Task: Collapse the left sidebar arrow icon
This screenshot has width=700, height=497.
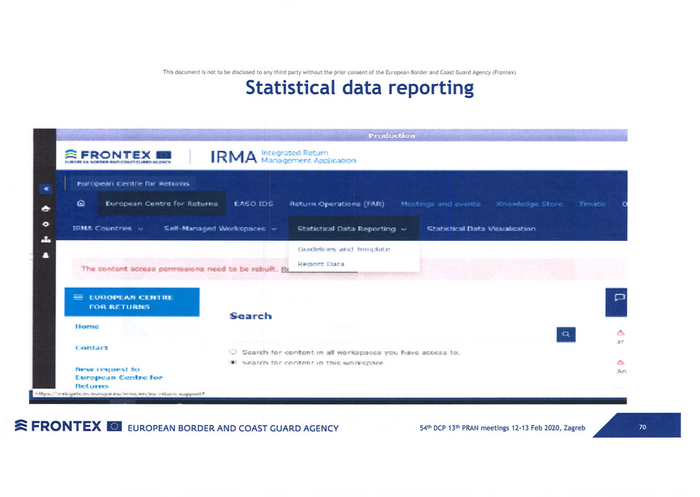Action: tap(44, 188)
